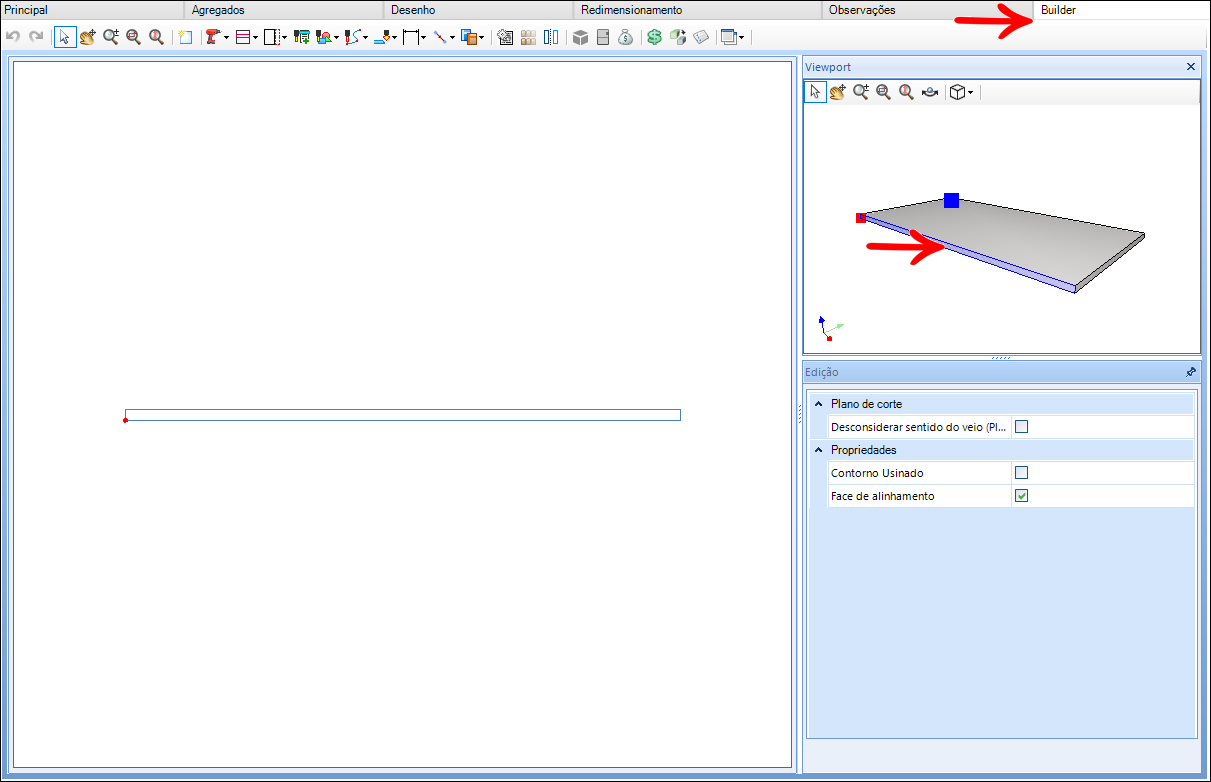Collapse the Plano de corte section

(x=818, y=404)
